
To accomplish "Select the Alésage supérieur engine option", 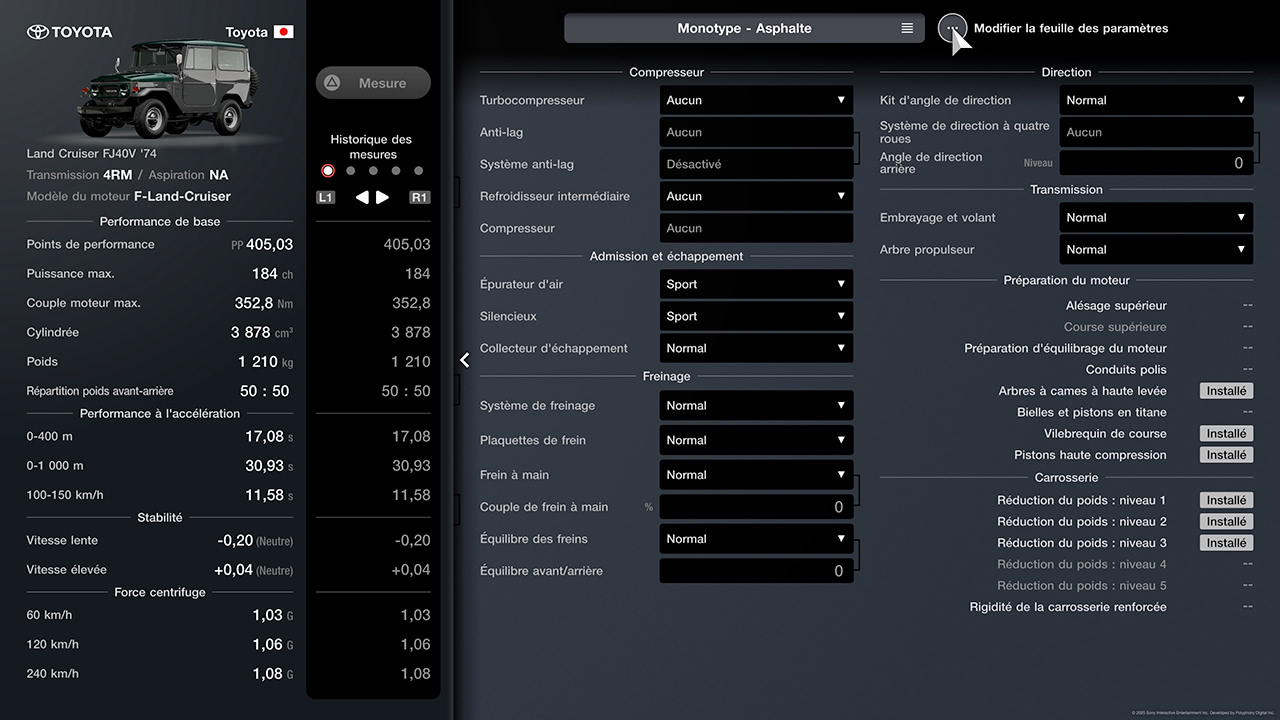I will [x=1116, y=306].
